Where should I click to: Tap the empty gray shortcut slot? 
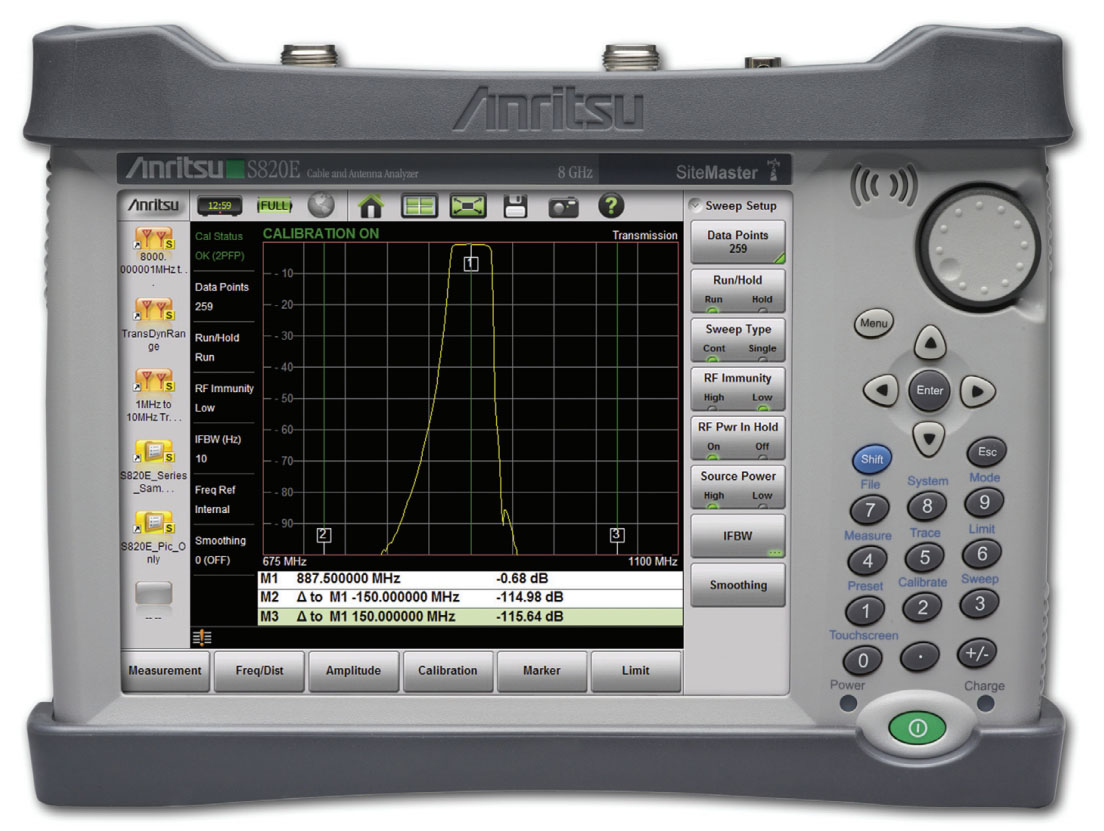coord(153,593)
